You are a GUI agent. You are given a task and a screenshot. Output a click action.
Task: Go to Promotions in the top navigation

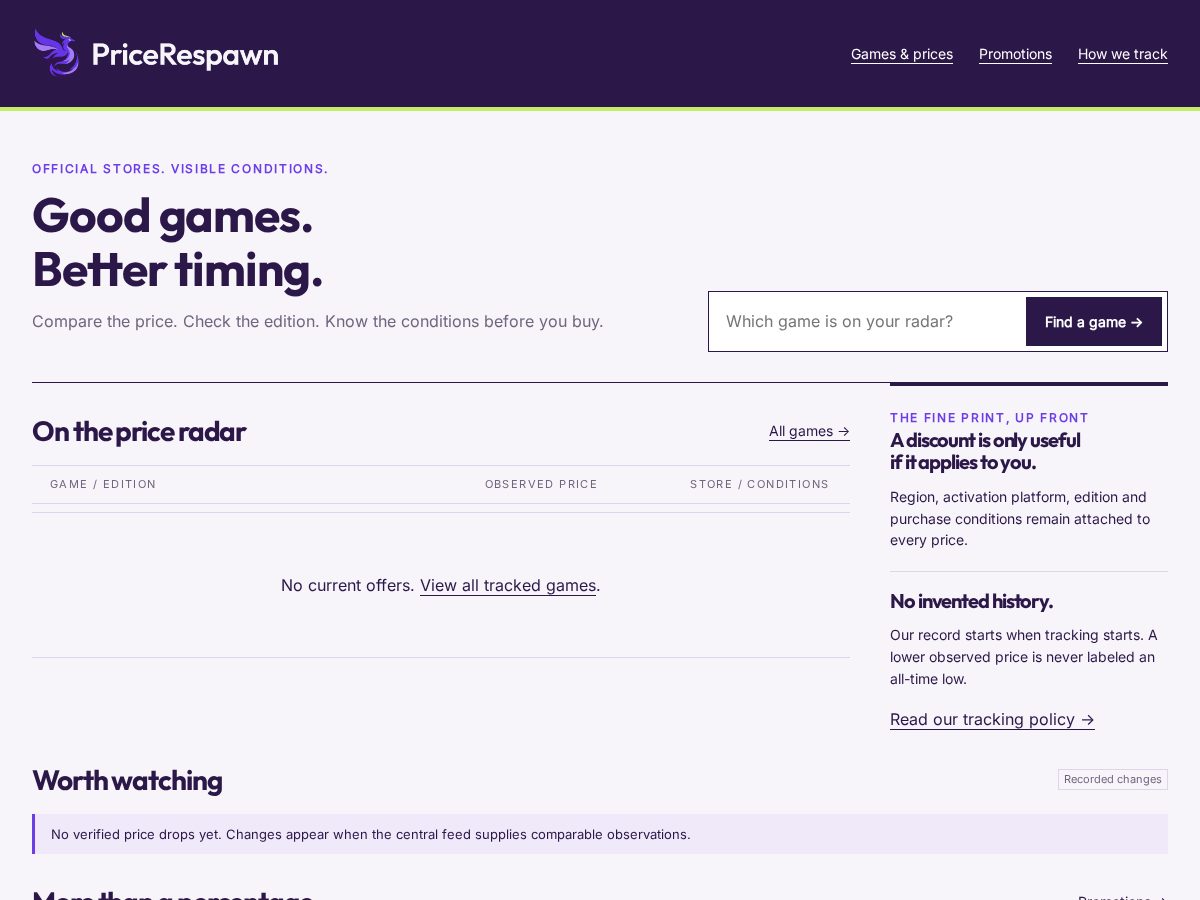pyautogui.click(x=1015, y=54)
